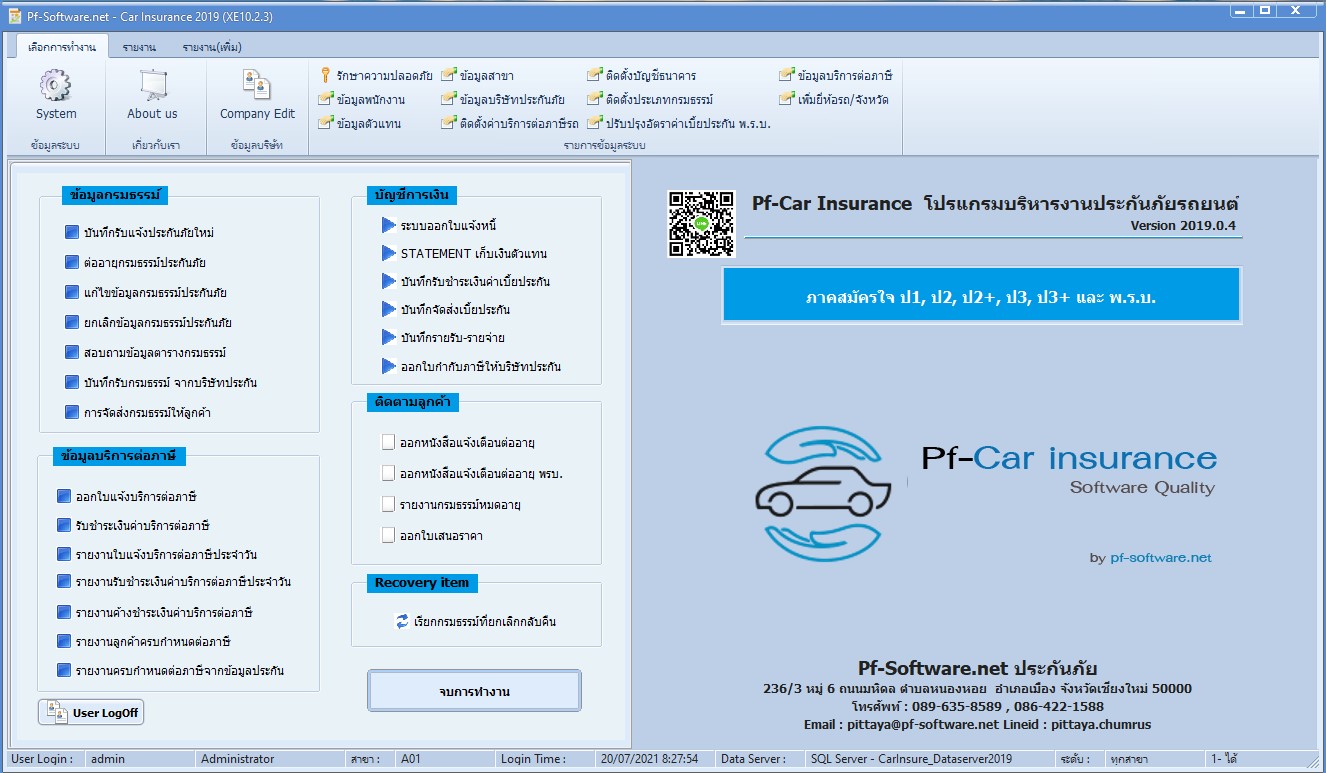
Task: Click SQL Server - CarInsure_Dataserver2019 status text
Action: (910, 759)
